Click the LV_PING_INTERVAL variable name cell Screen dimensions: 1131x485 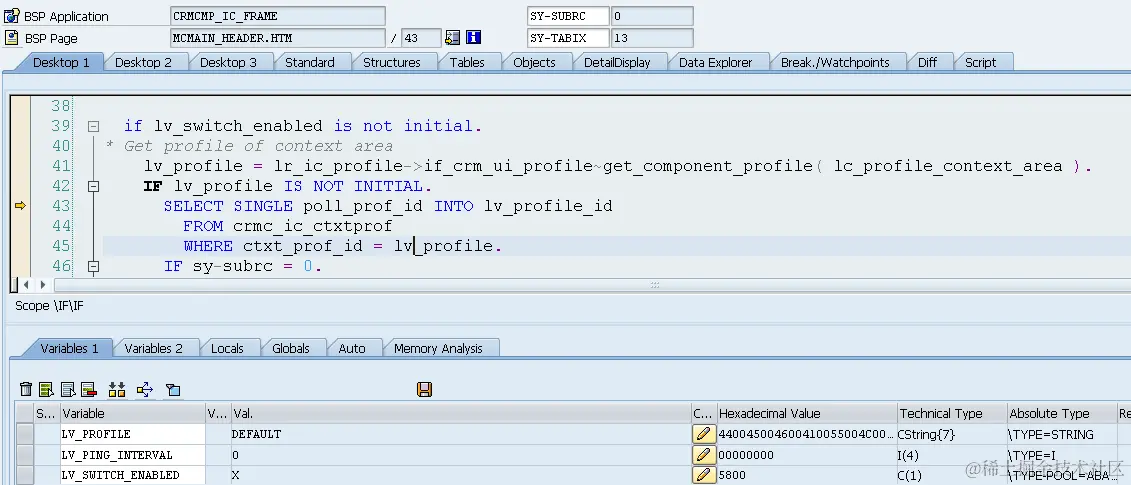(133, 455)
